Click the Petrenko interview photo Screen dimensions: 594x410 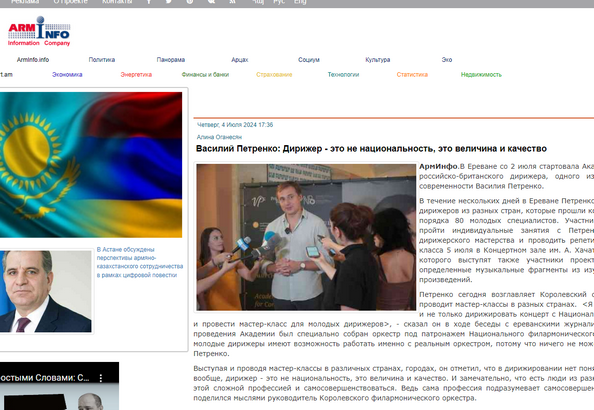point(306,237)
